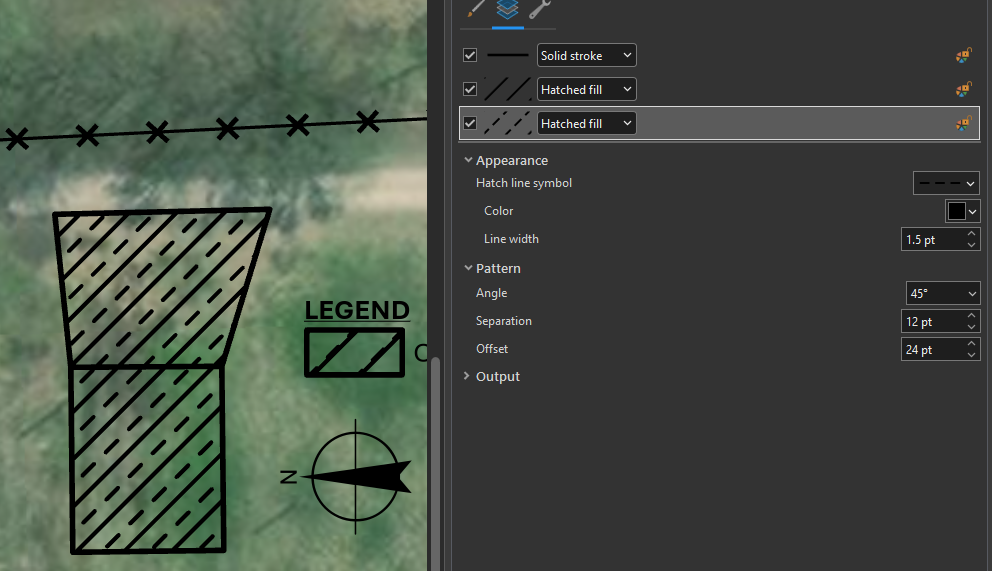Screen dimensions: 992x571
Task: Select the solid hatched fill preview
Action: 507,89
